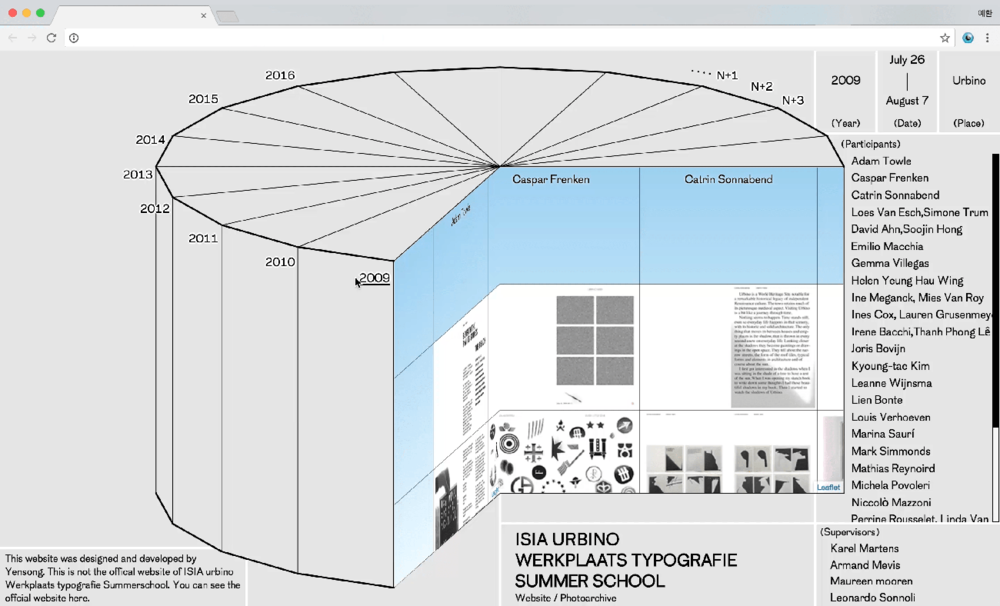Screen dimensions: 1000x606
Task: Select underlined year 2009 label
Action: pyautogui.click(x=374, y=278)
